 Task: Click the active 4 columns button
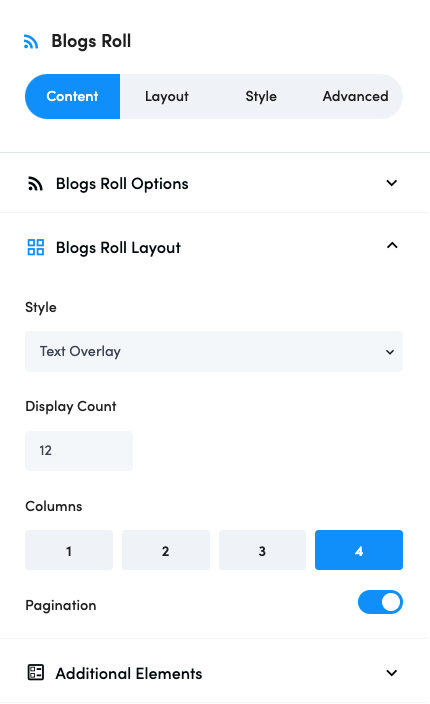coord(359,550)
